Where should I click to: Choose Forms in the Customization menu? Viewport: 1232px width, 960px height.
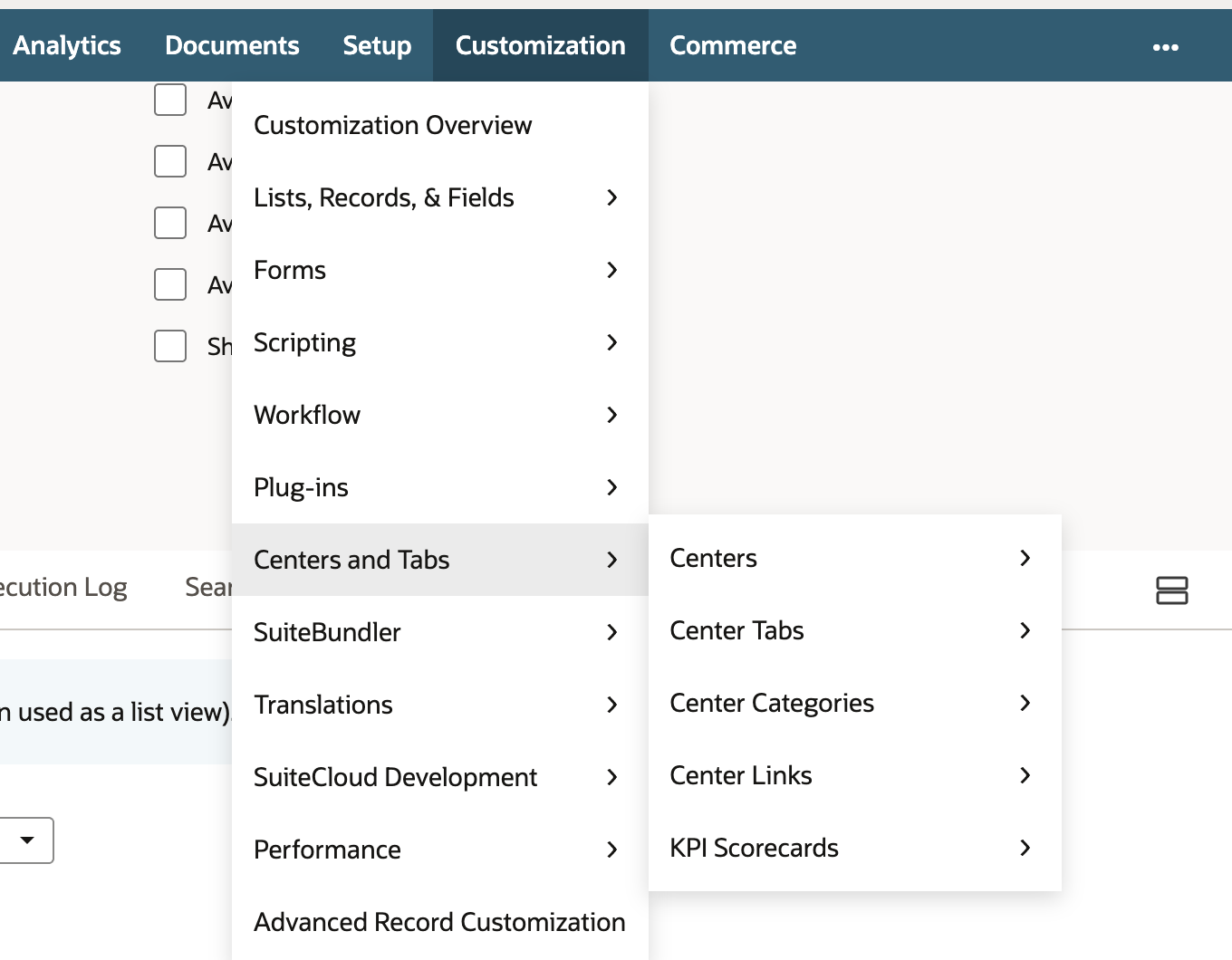click(x=440, y=270)
